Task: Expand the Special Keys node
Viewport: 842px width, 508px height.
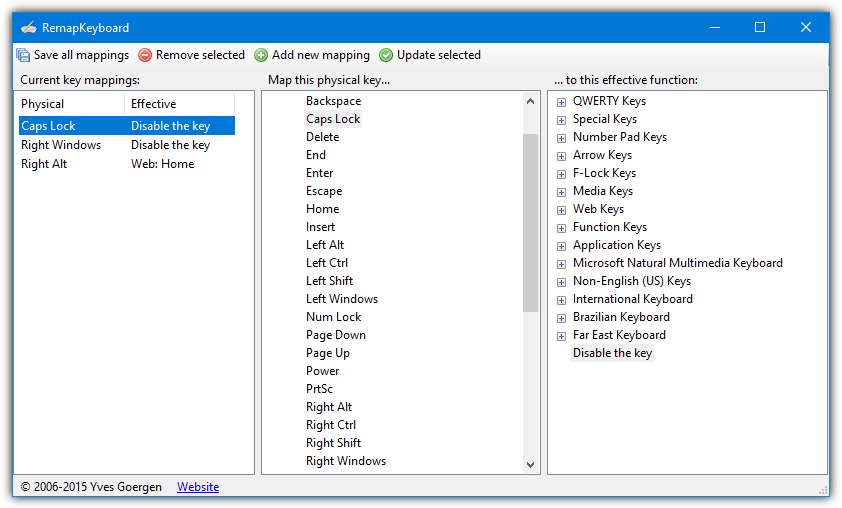Action: pyautogui.click(x=561, y=120)
